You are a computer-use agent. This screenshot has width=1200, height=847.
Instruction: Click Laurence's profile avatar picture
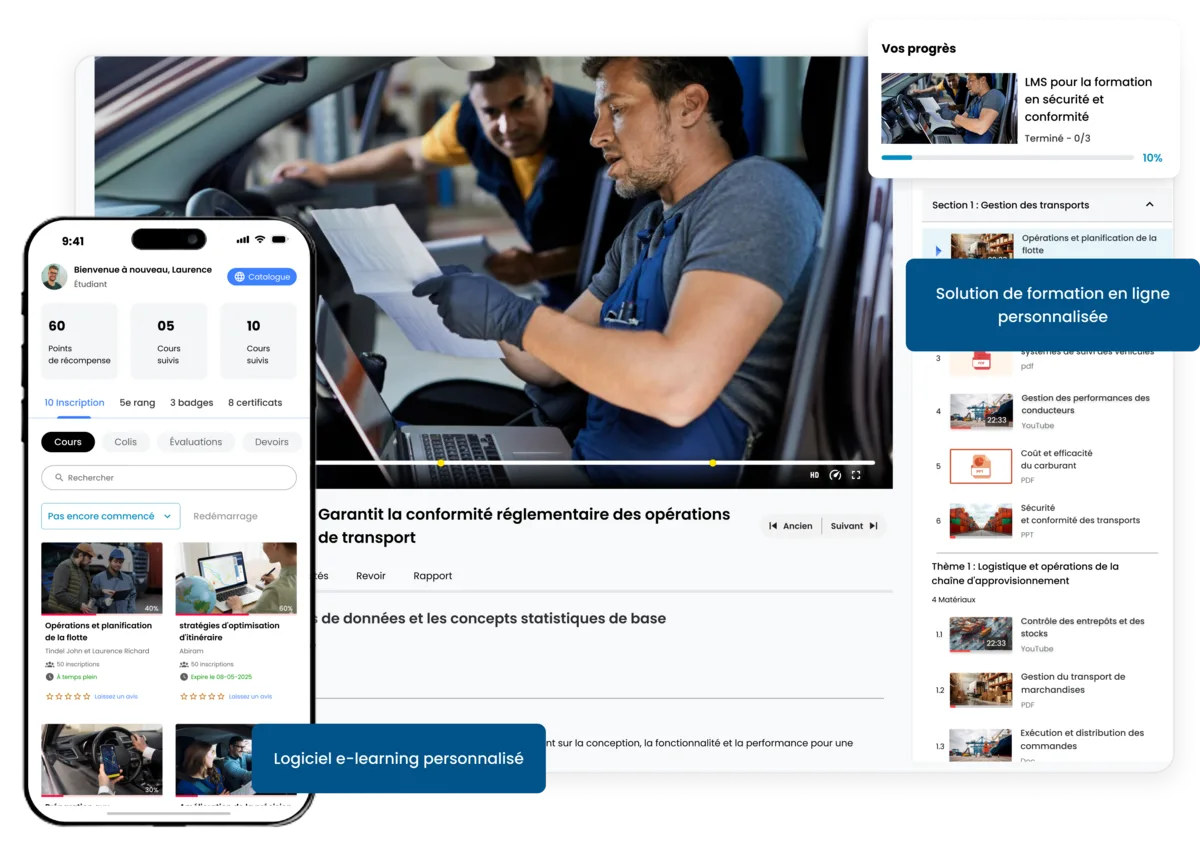(54, 276)
